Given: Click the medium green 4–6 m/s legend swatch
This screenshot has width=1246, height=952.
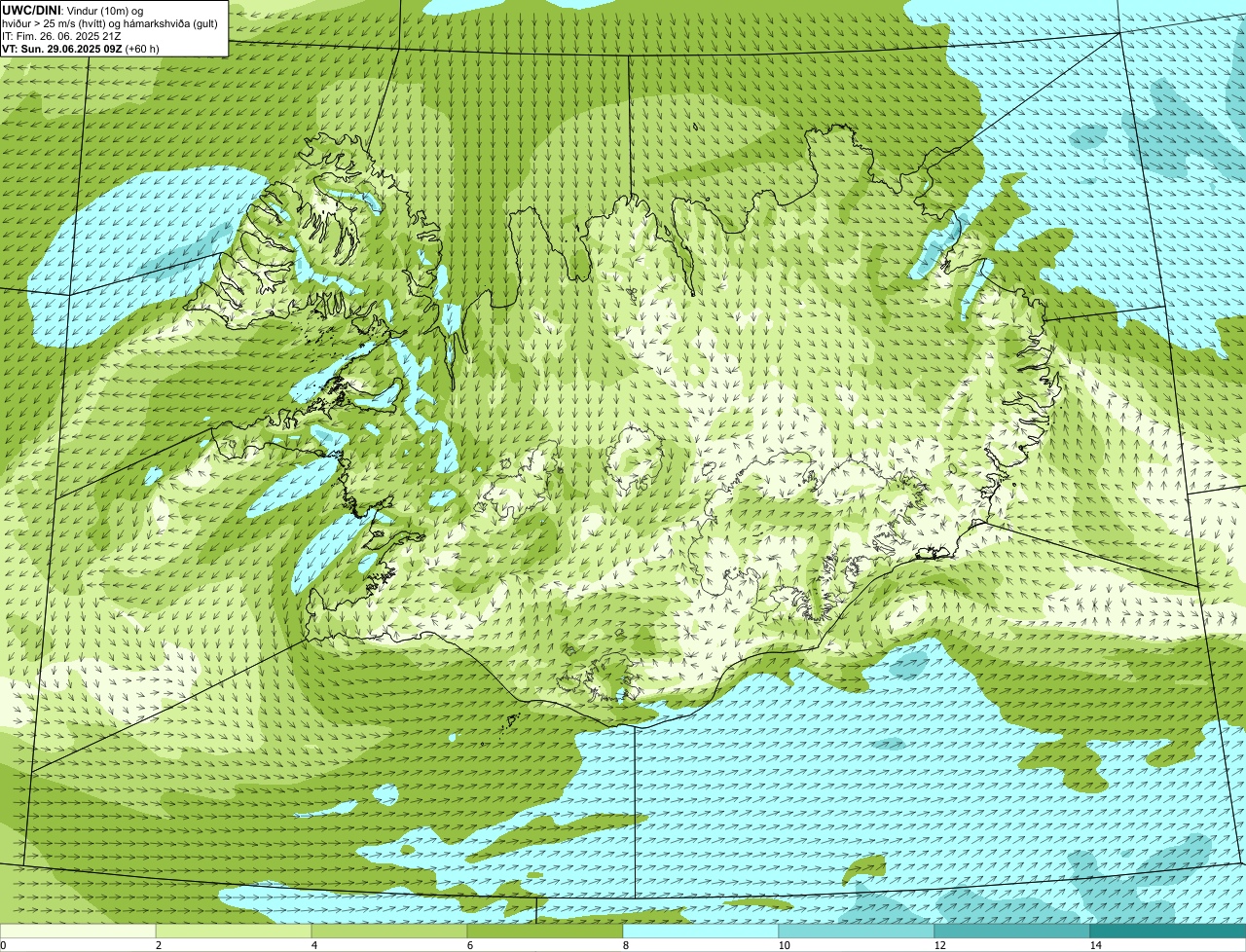Looking at the screenshot, I should point(389,931).
